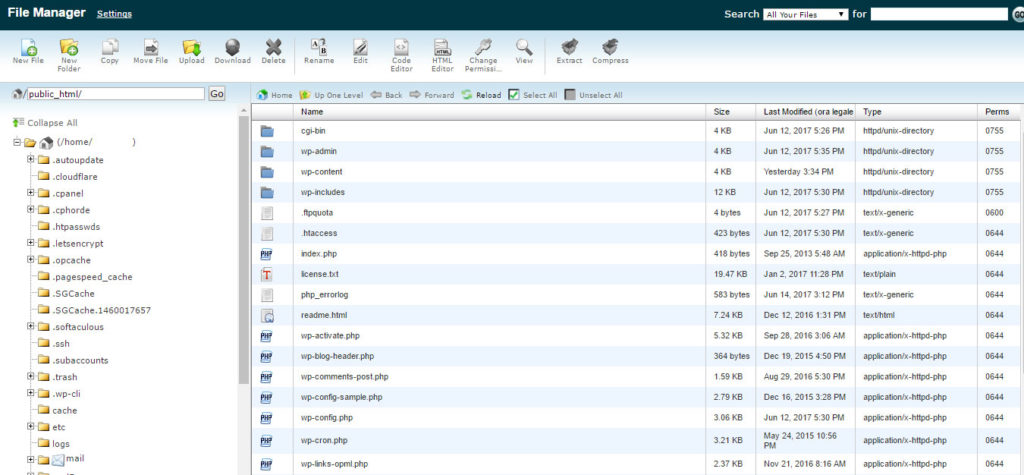
Task: Sort by Last Modified column header
Action: 808,112
